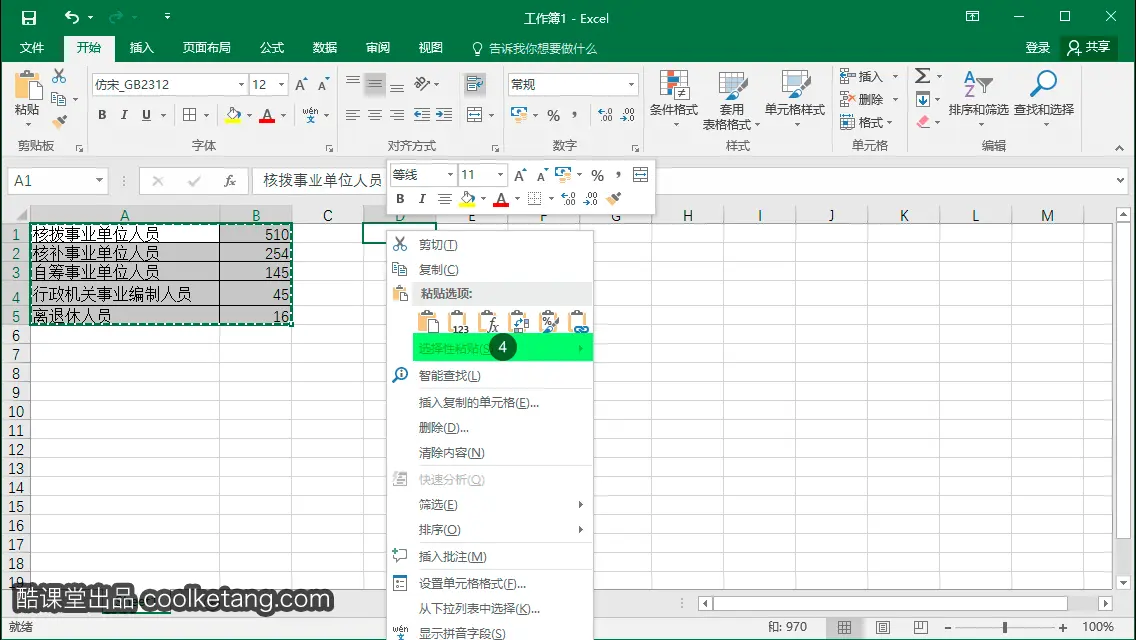Collapse the ribbon with the arrow
Viewport: 1136px width, 640px height.
click(1119, 148)
